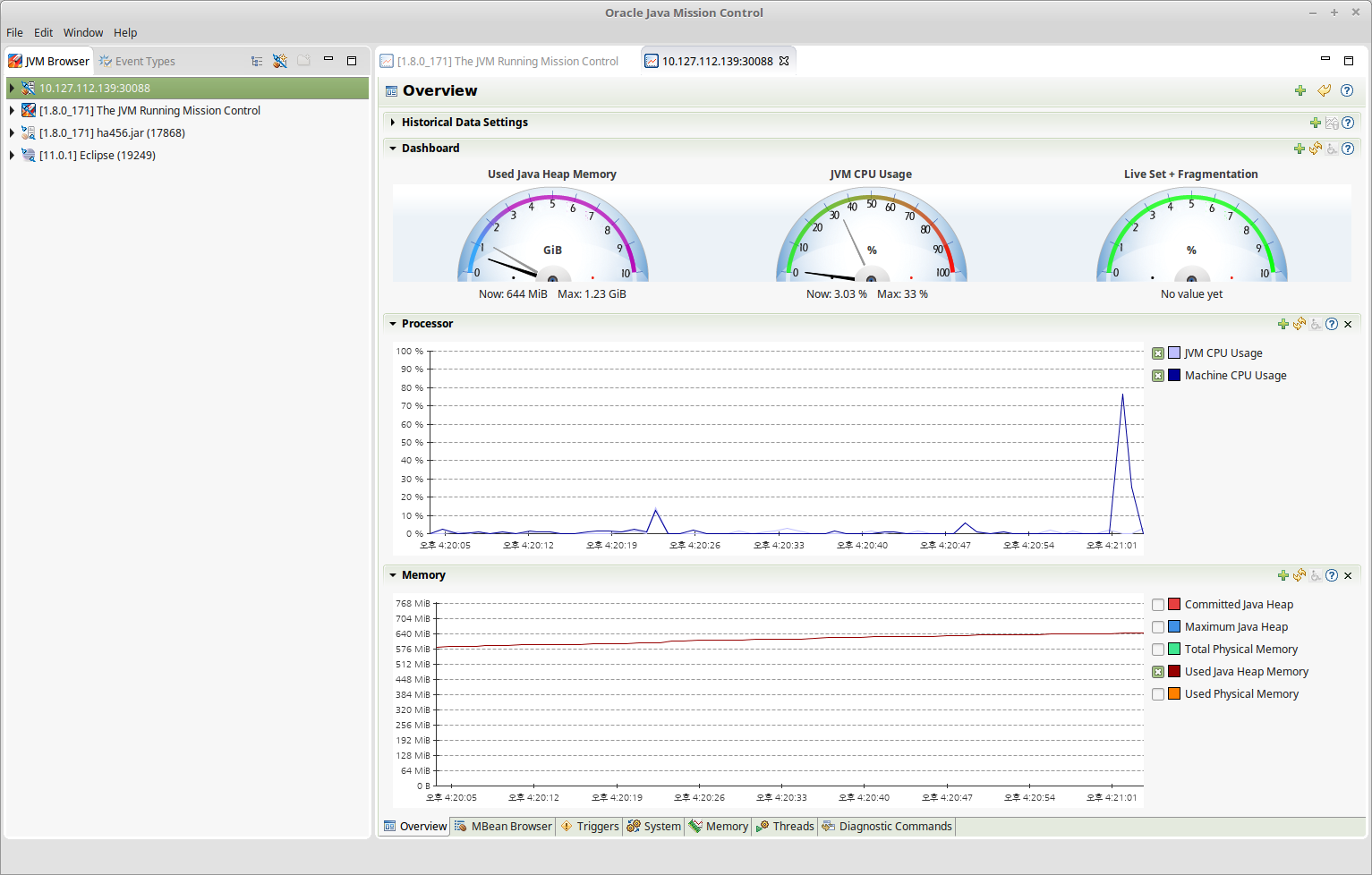Image resolution: width=1372 pixels, height=875 pixels.
Task: Disable the Used Java Heap Memory checkbox
Action: [1158, 672]
